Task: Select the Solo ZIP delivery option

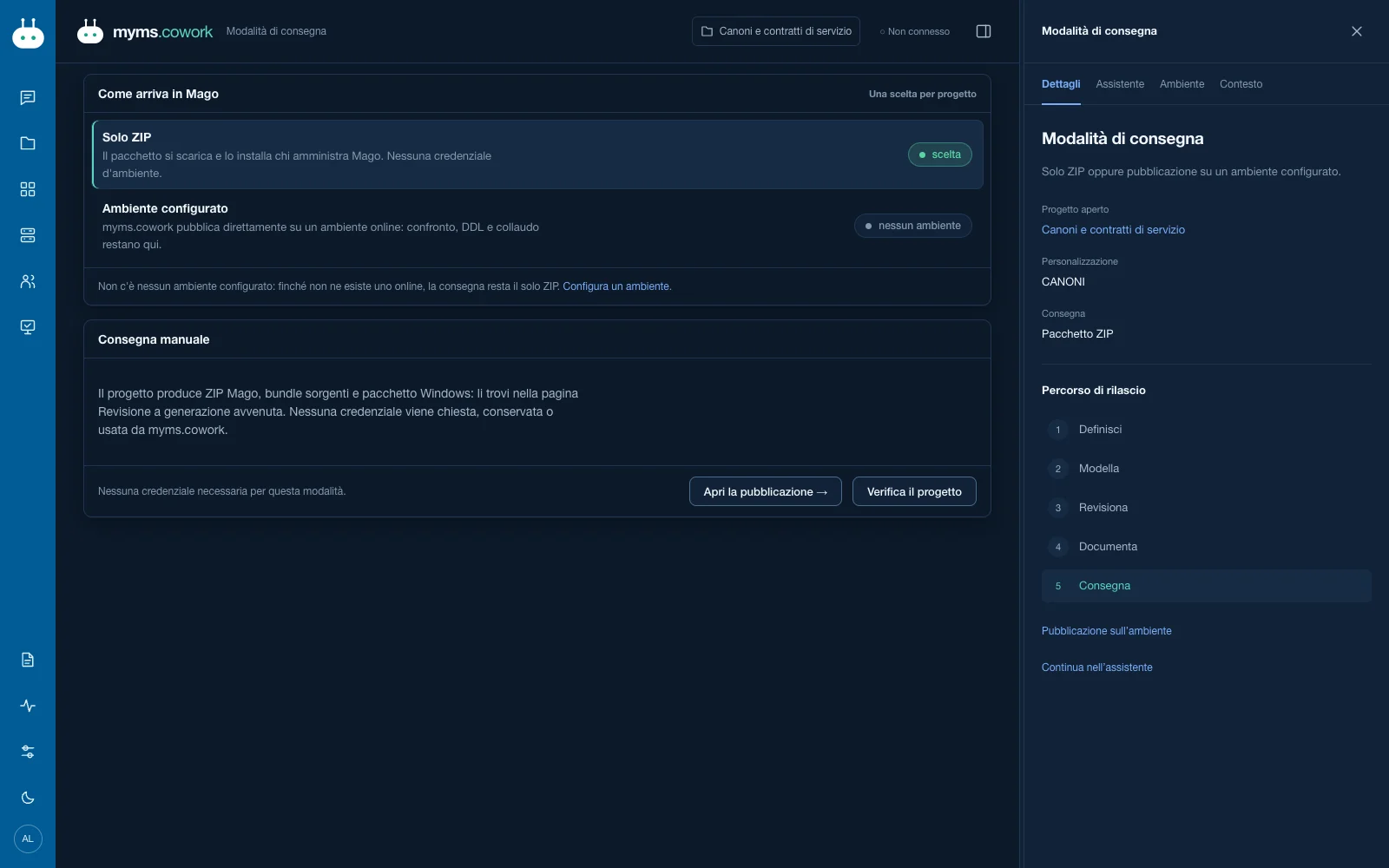Action: [537, 155]
